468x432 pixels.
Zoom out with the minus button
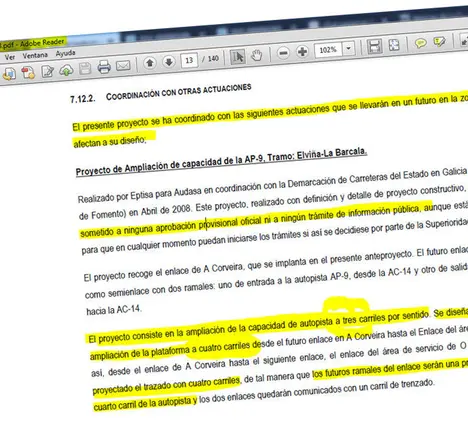point(283,53)
